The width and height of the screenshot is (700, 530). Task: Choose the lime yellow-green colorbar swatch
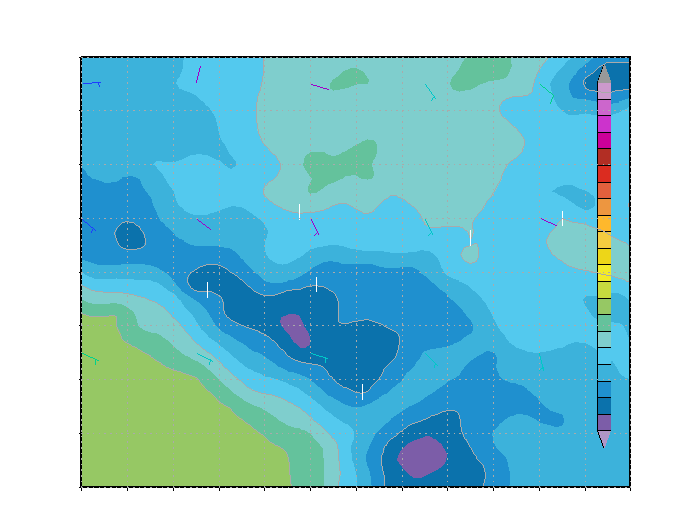tap(604, 289)
